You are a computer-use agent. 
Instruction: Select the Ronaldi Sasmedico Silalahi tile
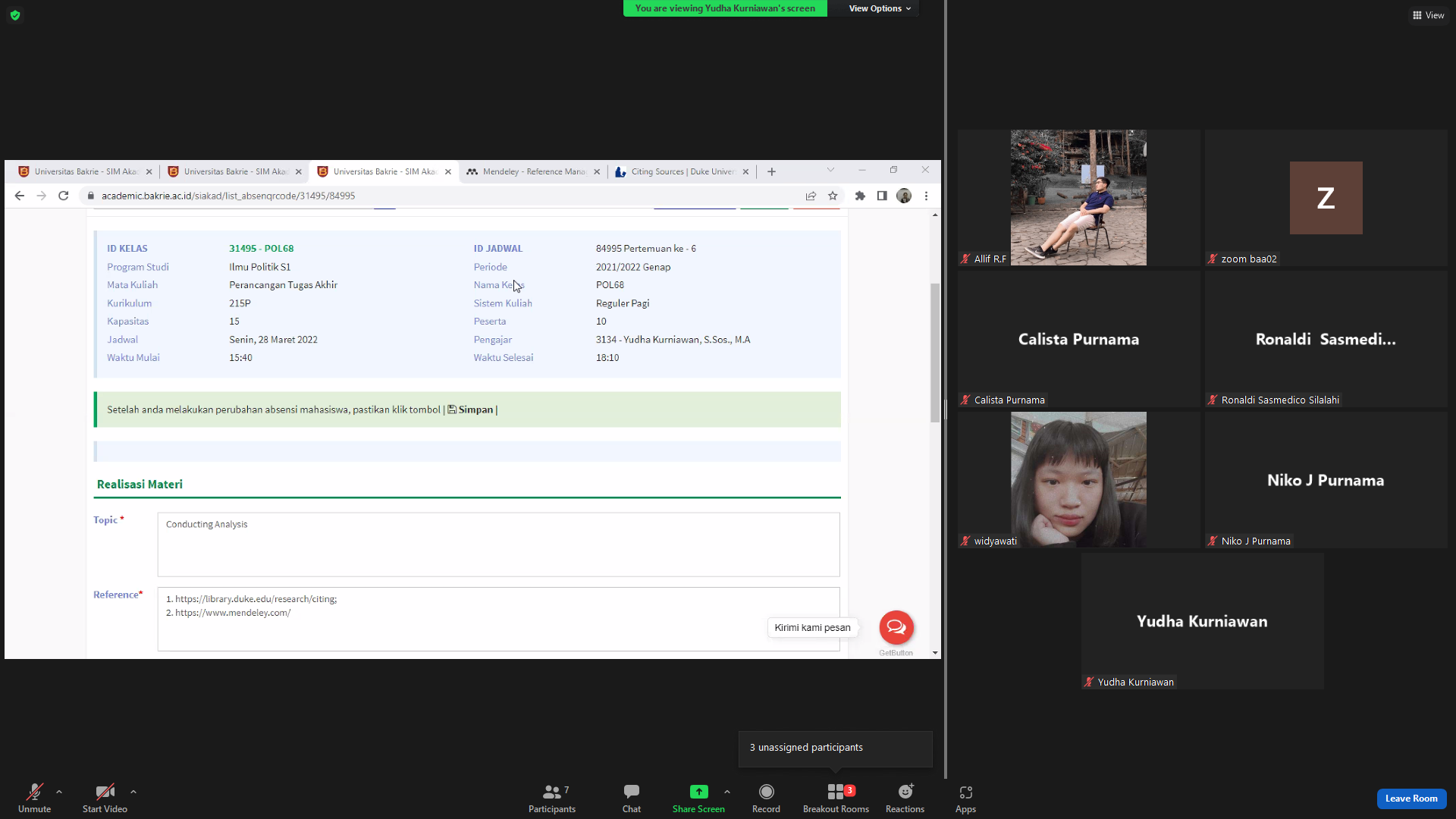pyautogui.click(x=1326, y=339)
